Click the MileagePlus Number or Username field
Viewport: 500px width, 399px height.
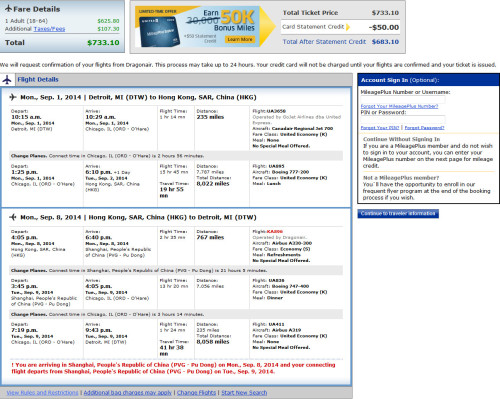pyautogui.click(x=403, y=99)
